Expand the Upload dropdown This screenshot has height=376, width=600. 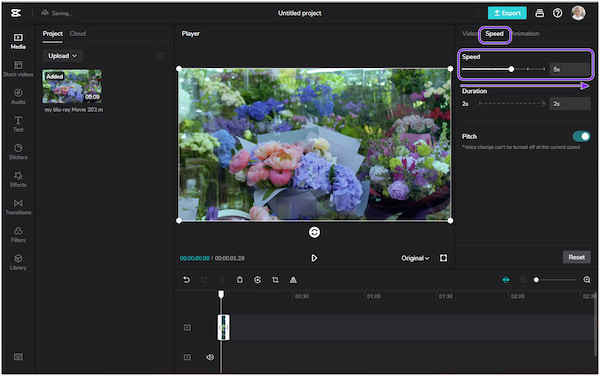(x=63, y=56)
